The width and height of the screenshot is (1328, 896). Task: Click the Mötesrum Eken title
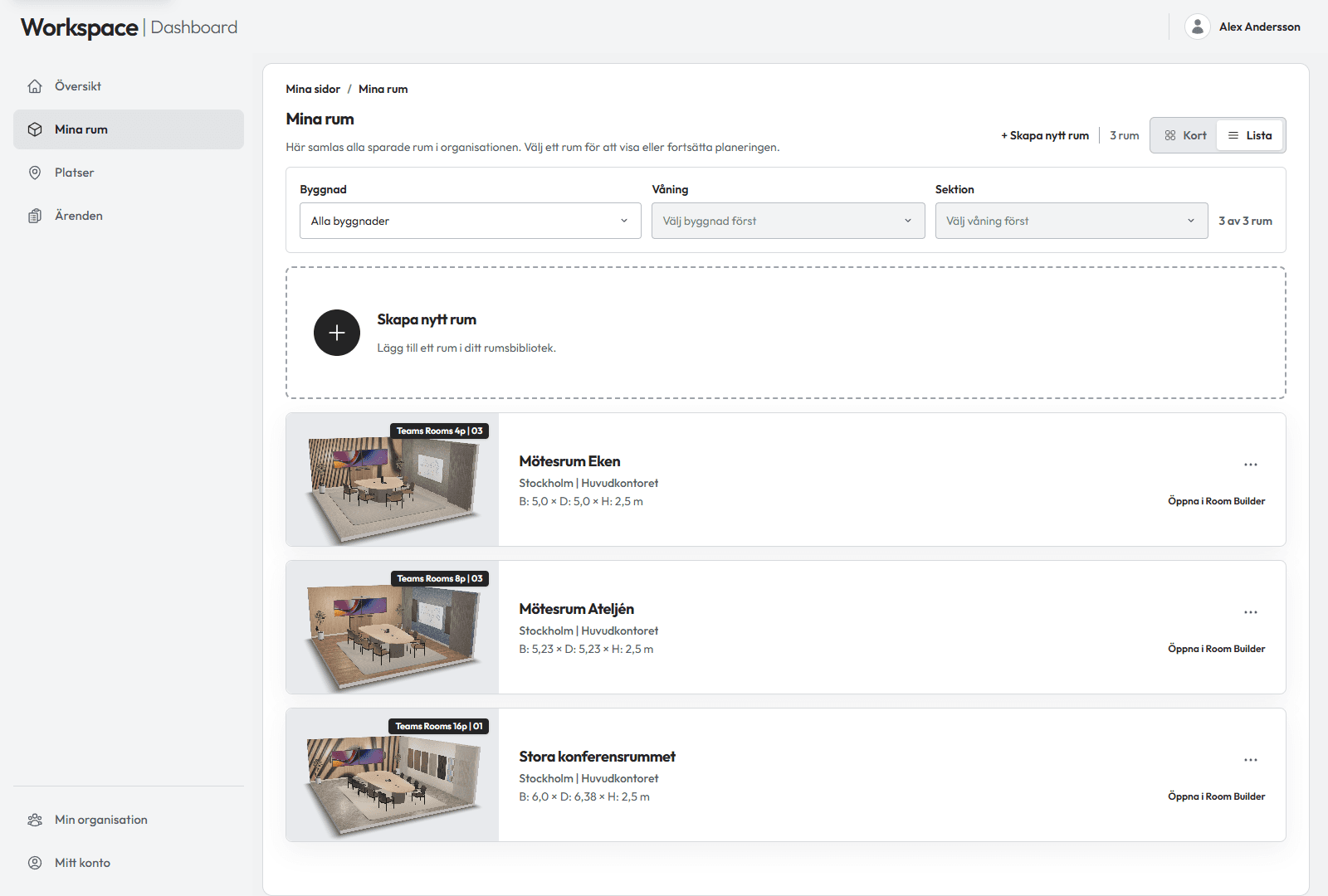coord(569,461)
